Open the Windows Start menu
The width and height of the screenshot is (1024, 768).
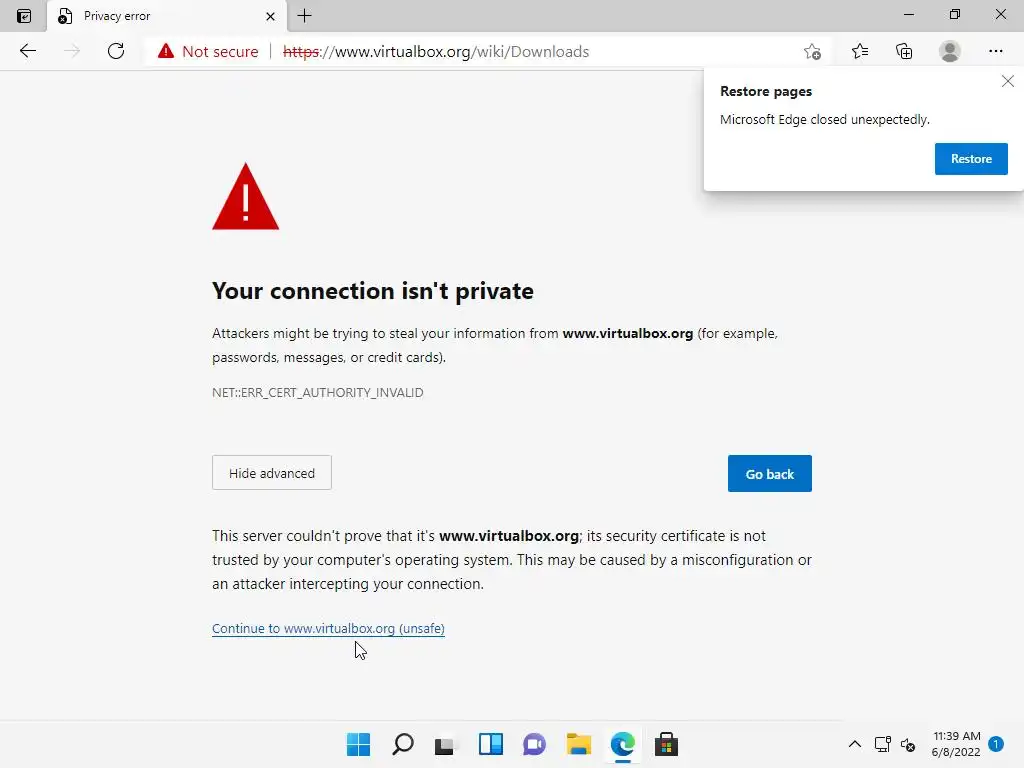(x=358, y=744)
